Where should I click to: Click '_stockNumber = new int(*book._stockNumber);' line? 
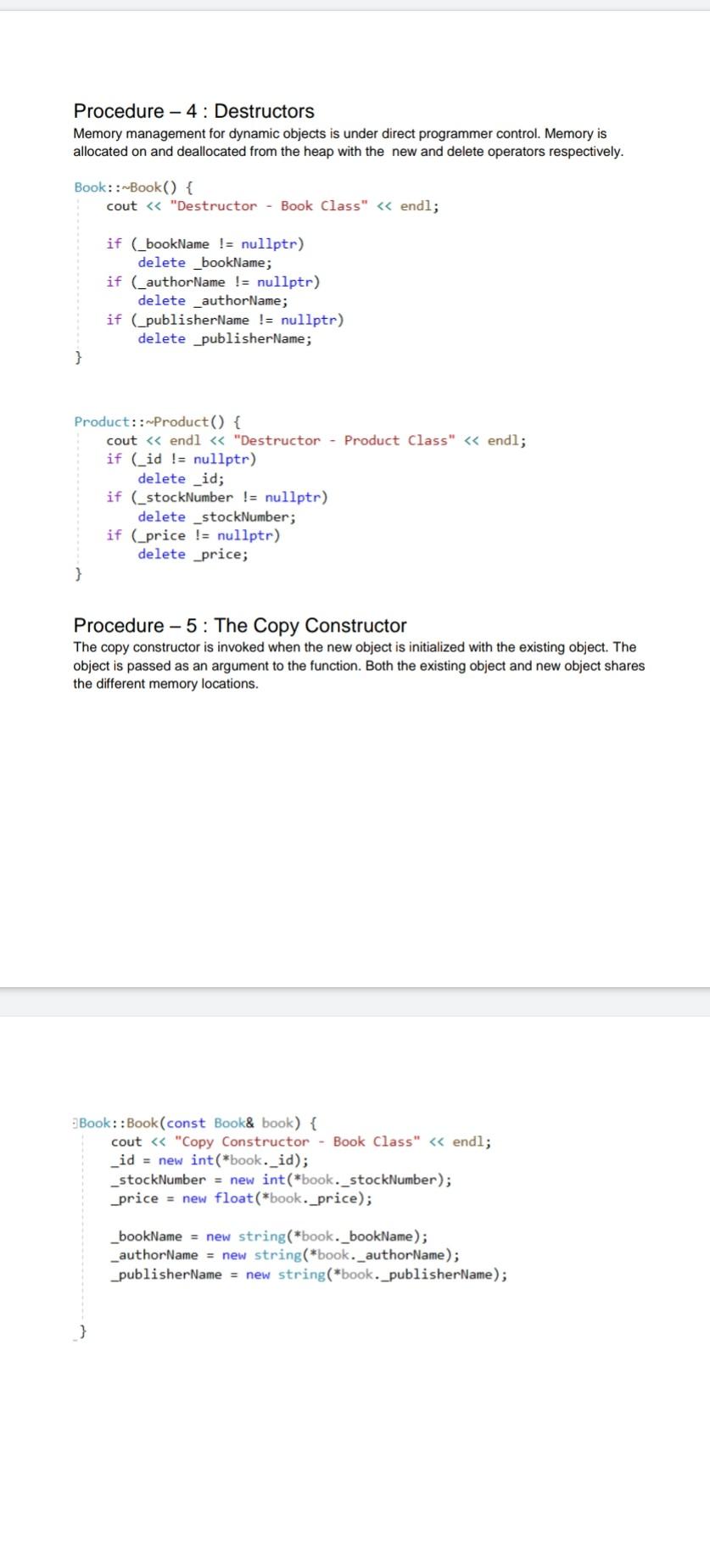282,1180
